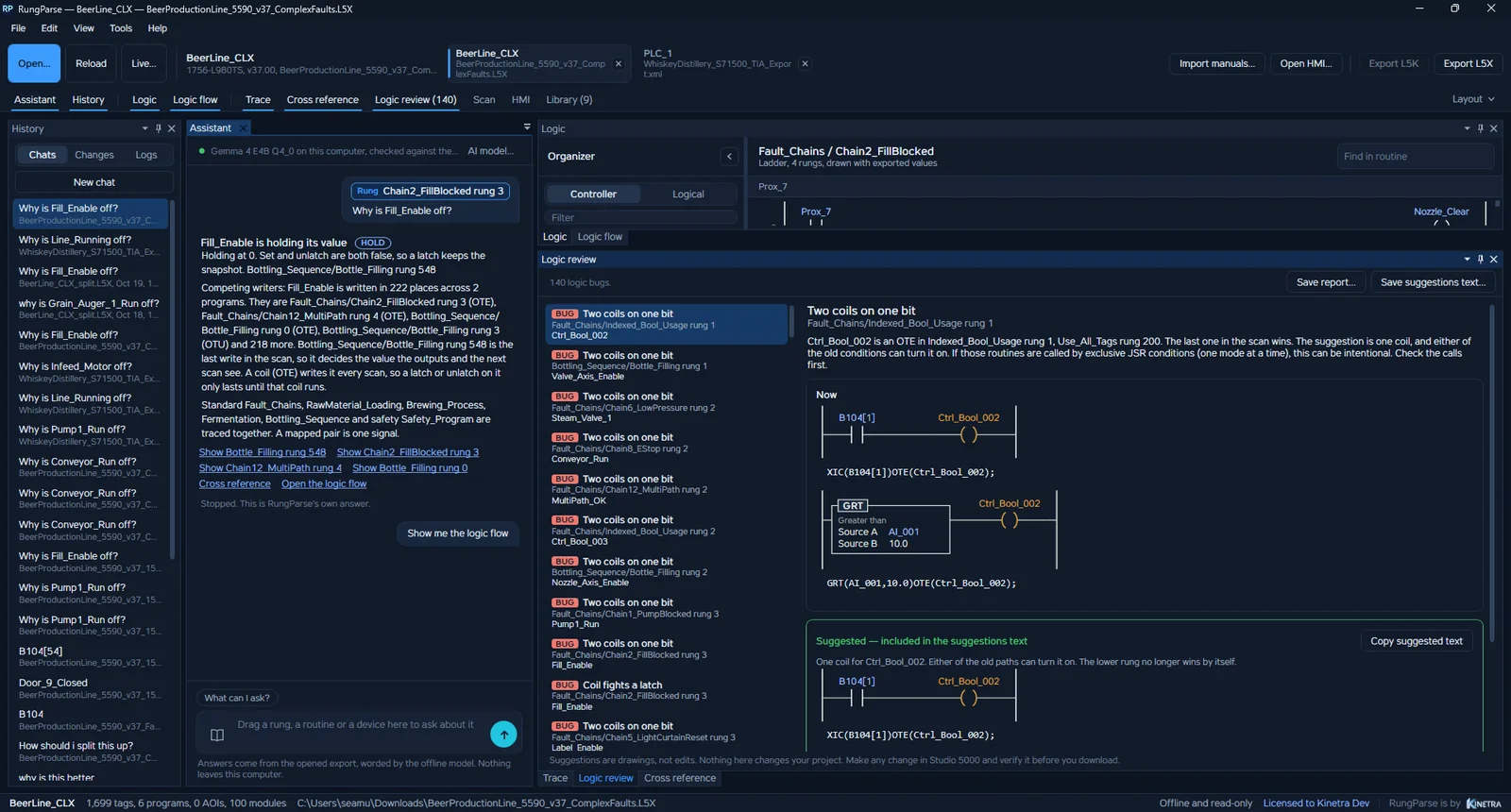Start a New chat
Viewport: 1511px width, 812px height.
(94, 182)
